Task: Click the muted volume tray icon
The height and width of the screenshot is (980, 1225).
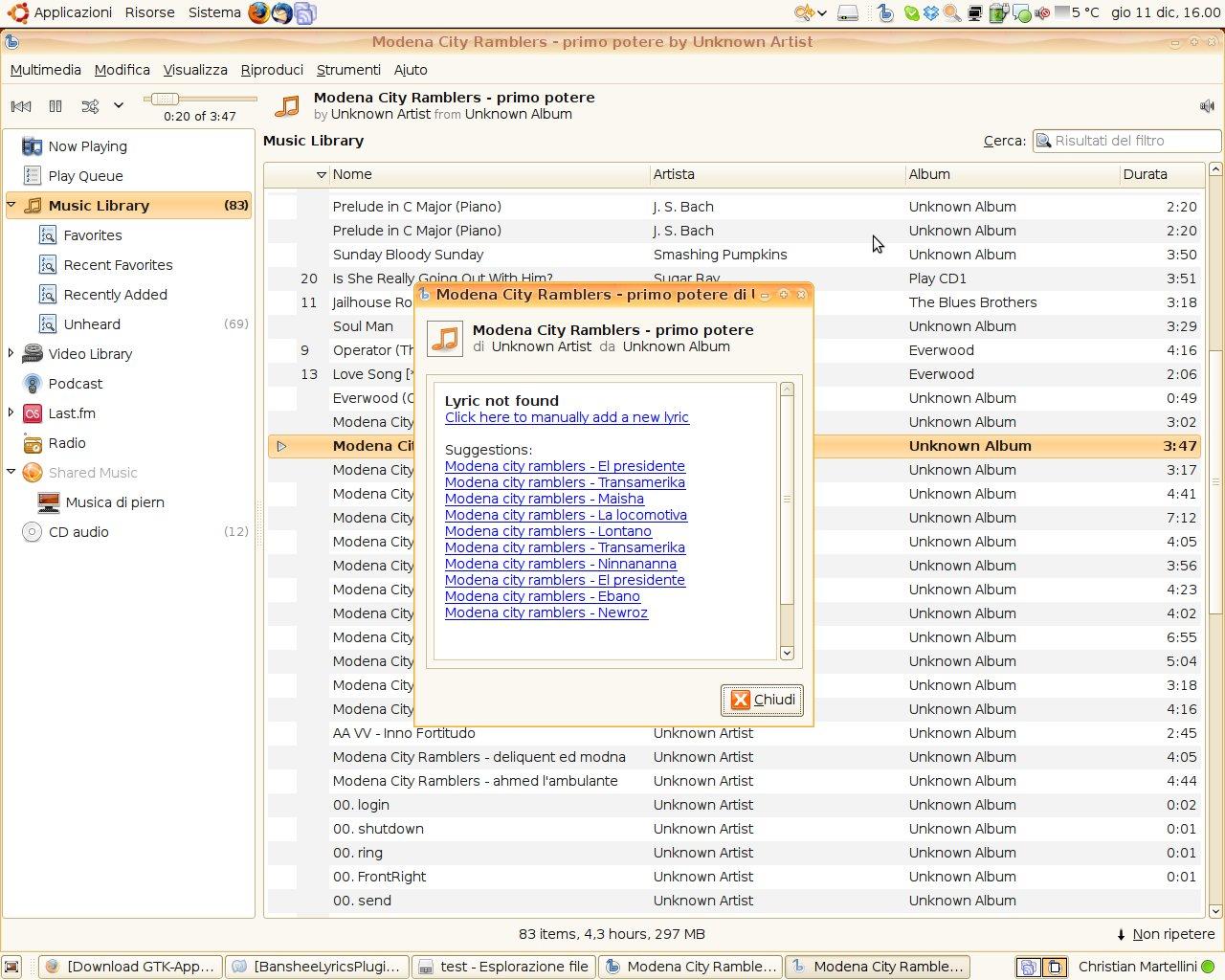Action: [x=1042, y=13]
